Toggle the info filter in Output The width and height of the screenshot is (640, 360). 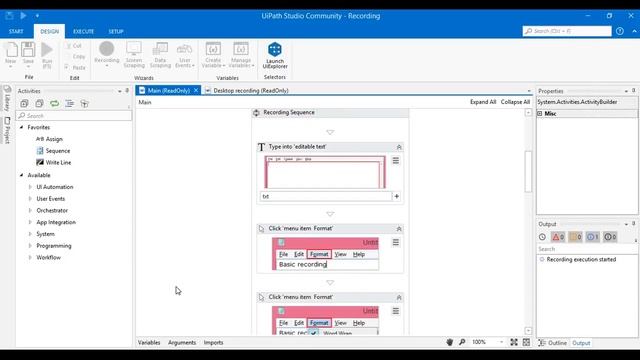[x=593, y=237]
